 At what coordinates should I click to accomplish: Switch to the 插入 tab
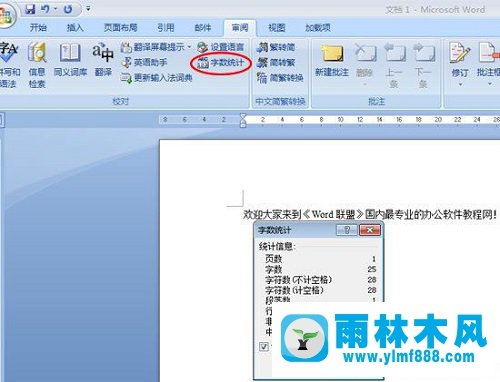[75, 28]
